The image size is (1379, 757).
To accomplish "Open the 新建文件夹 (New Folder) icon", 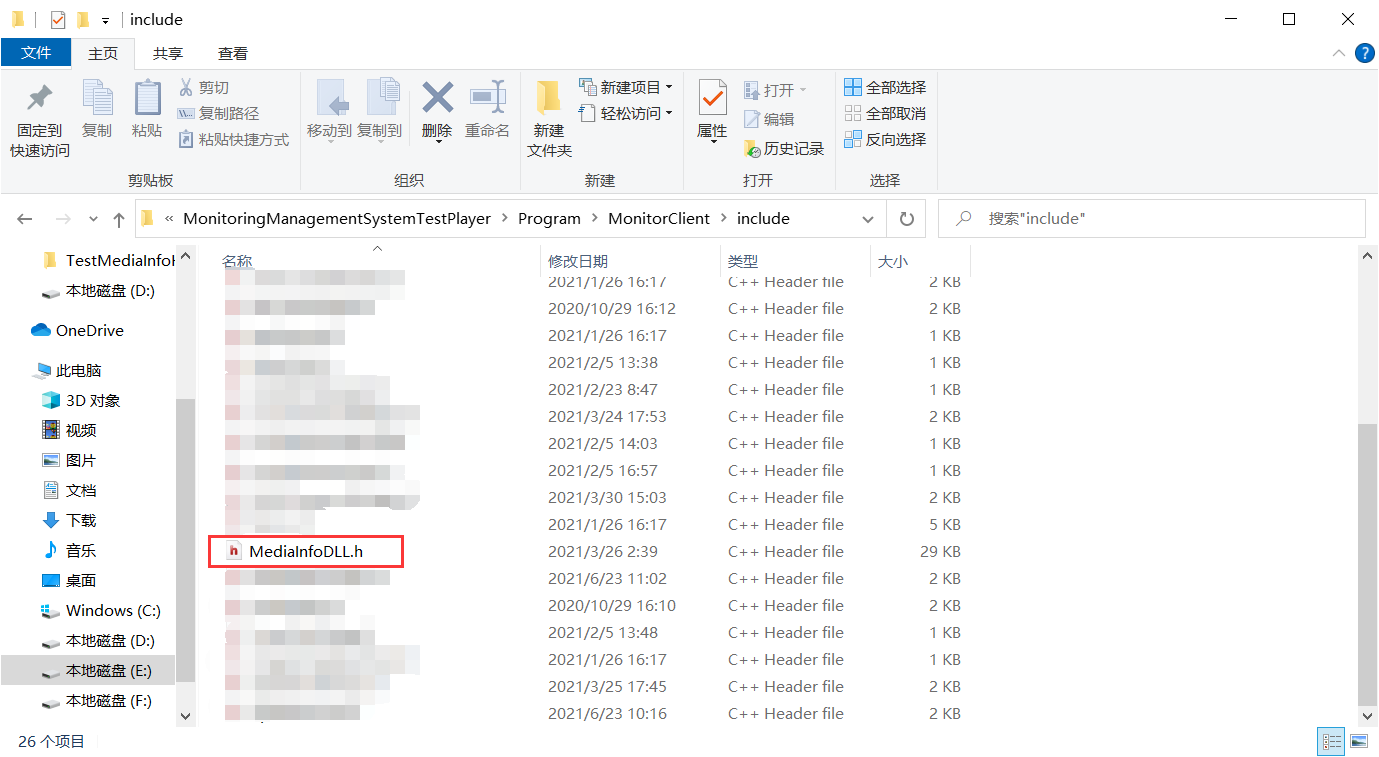I will tap(548, 113).
